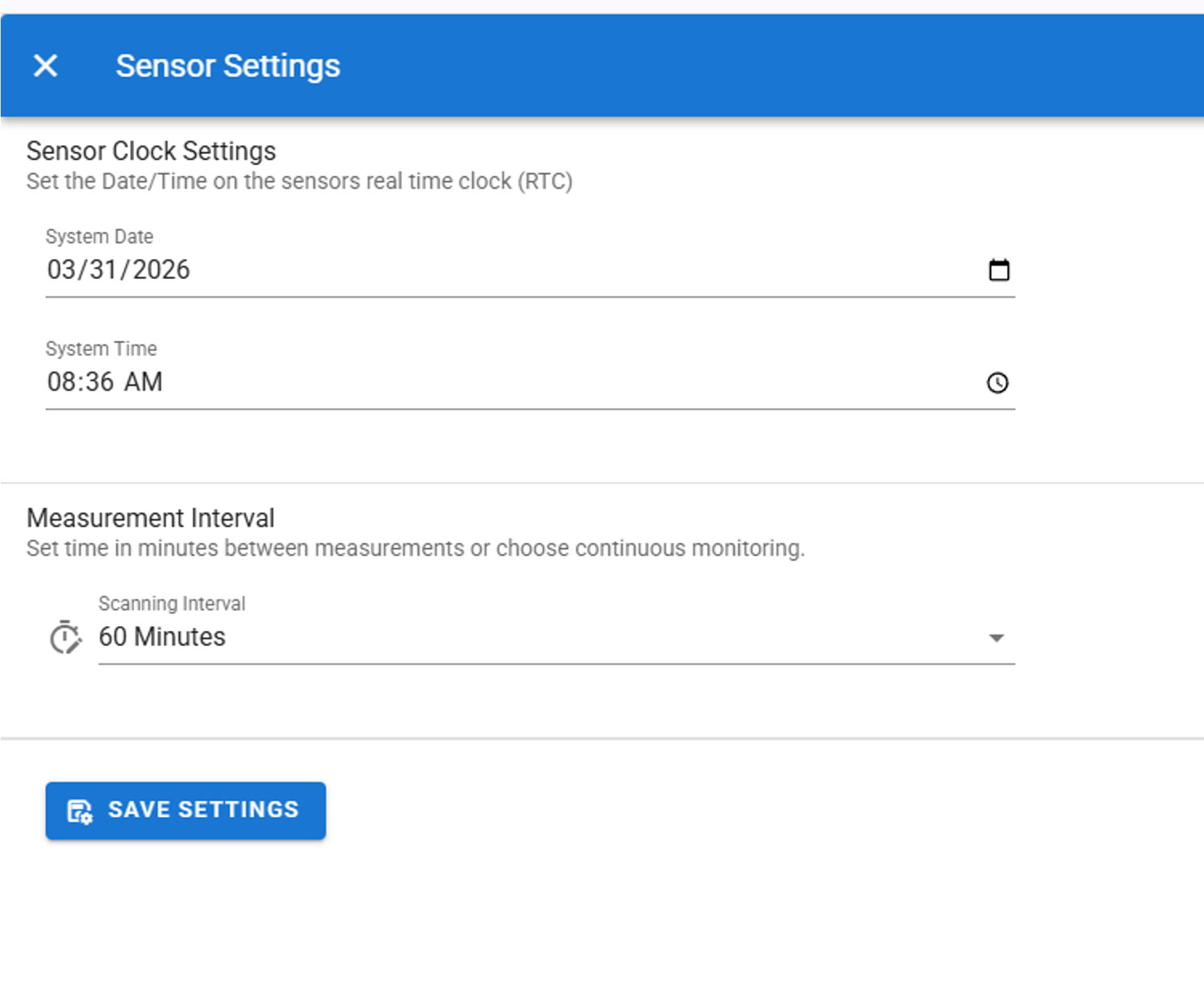Image resolution: width=1204 pixels, height=1005 pixels.
Task: Expand the Scanning Interval dropdown arrow
Action: click(x=996, y=638)
